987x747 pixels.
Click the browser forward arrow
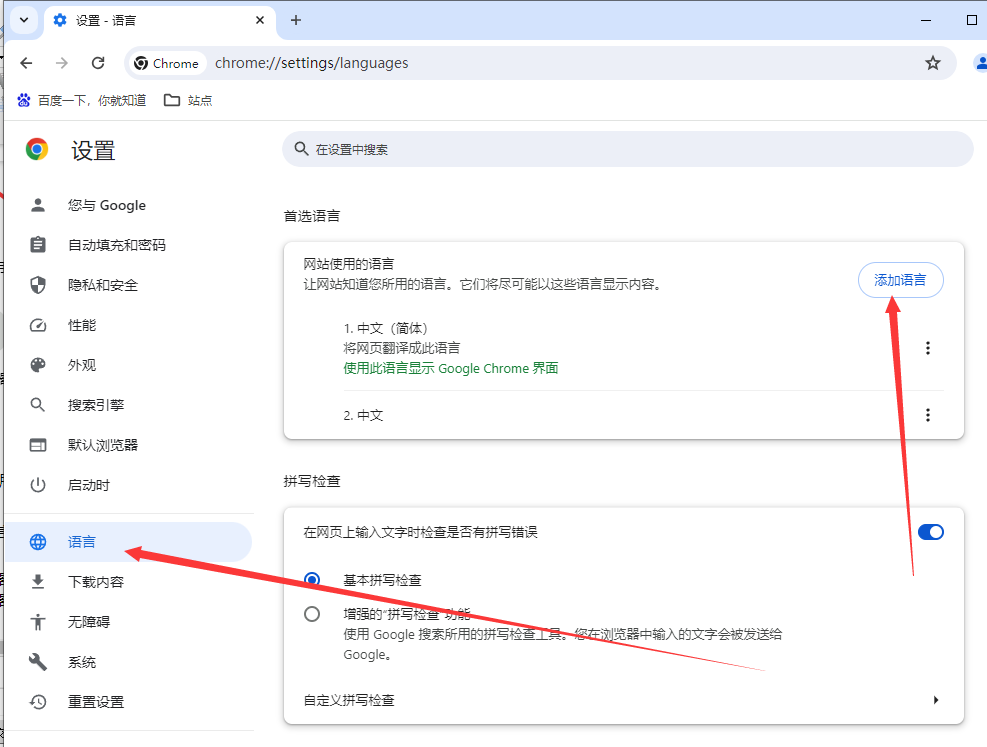pyautogui.click(x=62, y=63)
